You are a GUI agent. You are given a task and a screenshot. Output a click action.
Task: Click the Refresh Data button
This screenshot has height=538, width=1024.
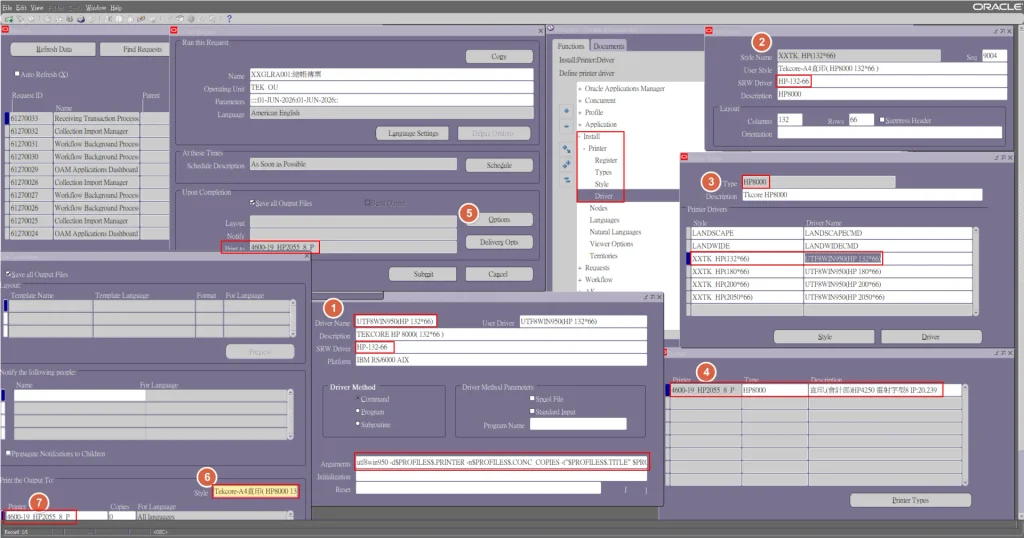(x=54, y=49)
